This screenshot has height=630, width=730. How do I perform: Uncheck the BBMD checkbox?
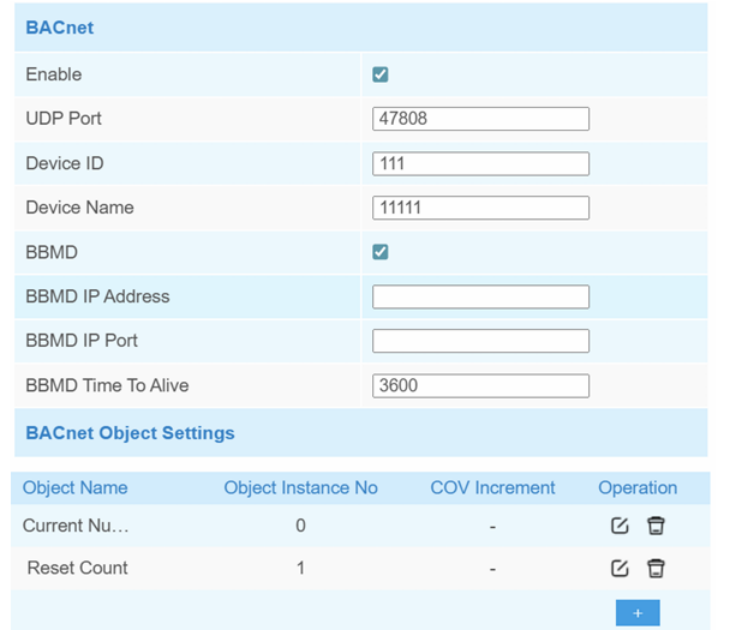pos(380,252)
